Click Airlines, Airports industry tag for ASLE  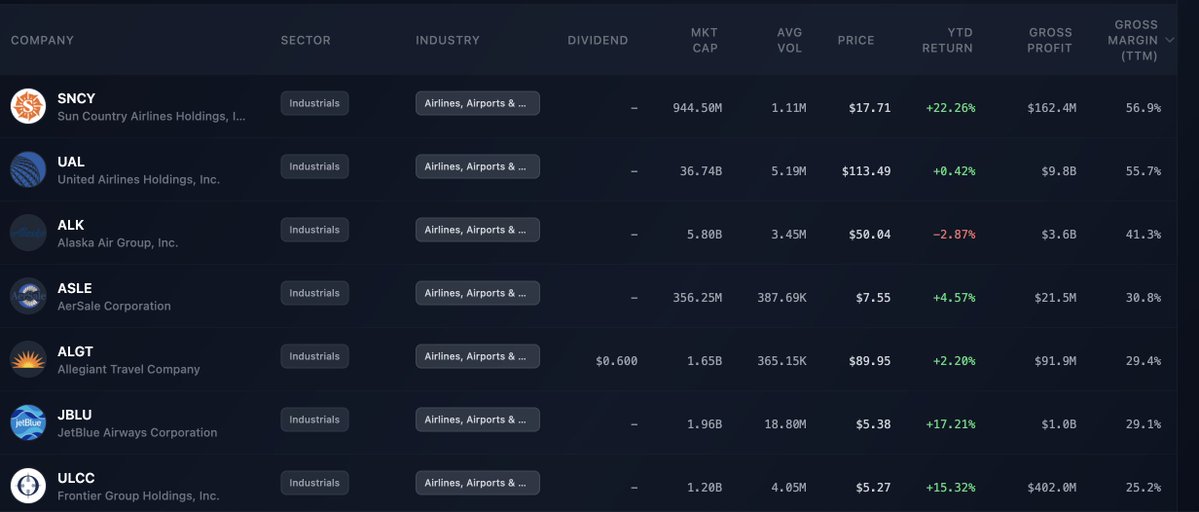click(x=477, y=293)
